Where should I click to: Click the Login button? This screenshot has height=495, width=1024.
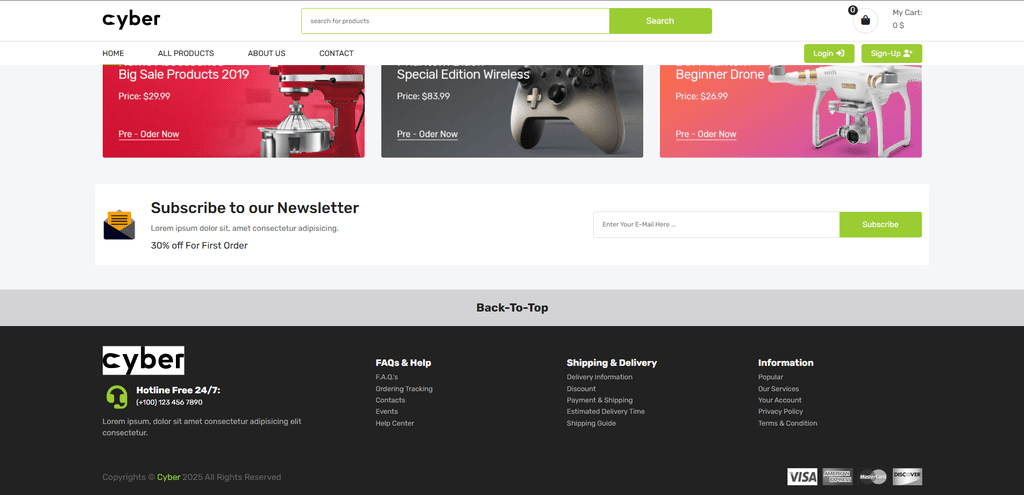(829, 54)
